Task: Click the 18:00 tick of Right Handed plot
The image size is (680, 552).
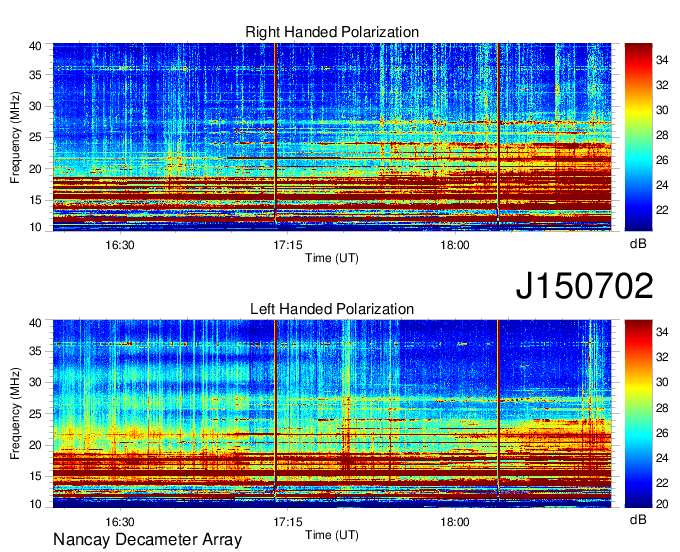Action: [455, 245]
